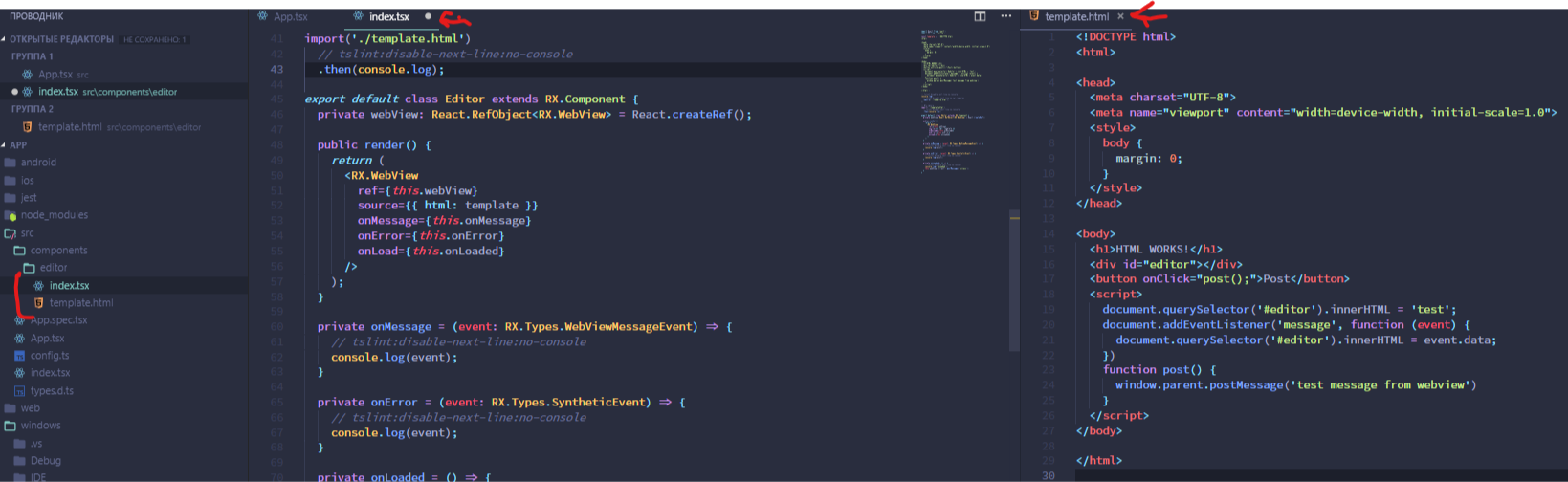The width and height of the screenshot is (1568, 482).
Task: Click the ПРОВОДНИК panel title
Action: 36,16
